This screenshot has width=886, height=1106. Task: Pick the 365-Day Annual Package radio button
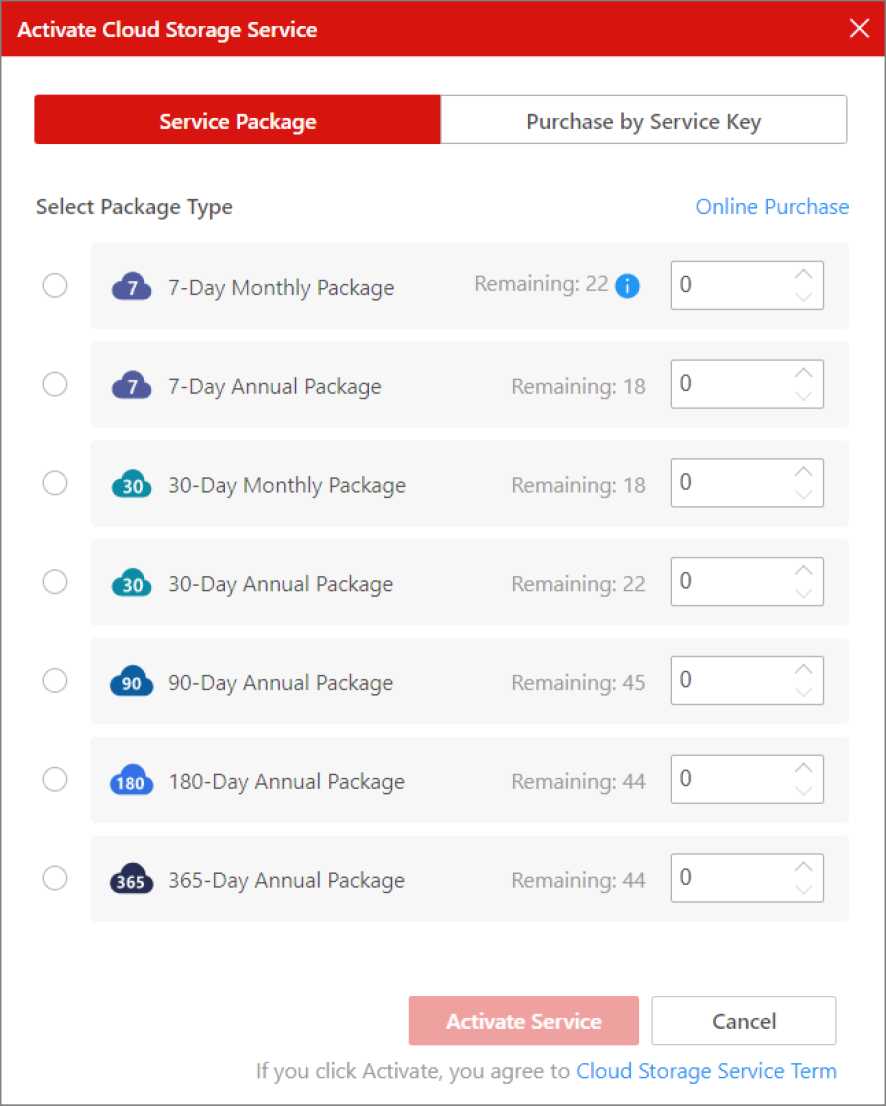[x=55, y=879]
